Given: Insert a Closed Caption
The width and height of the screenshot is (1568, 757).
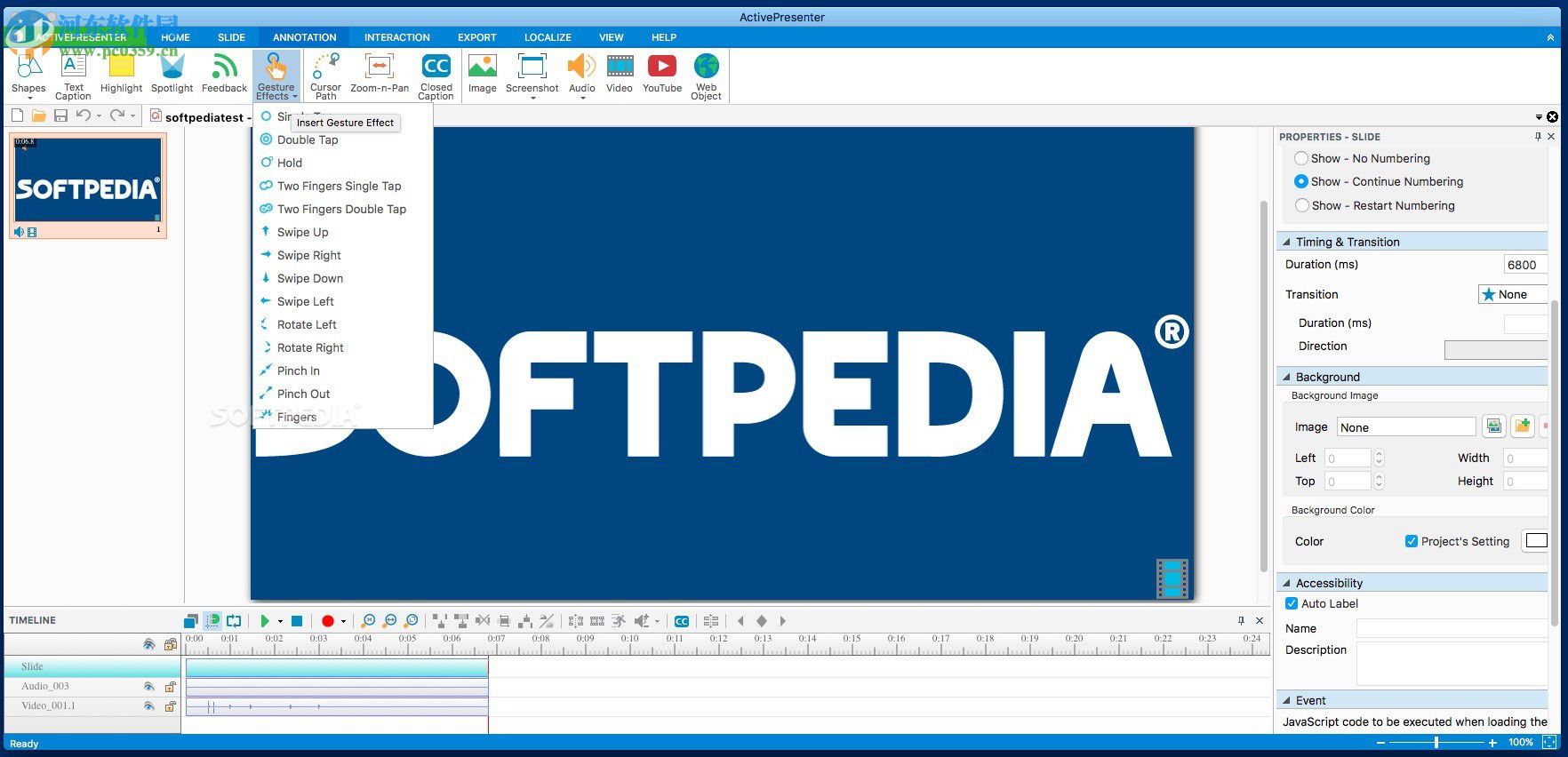Looking at the screenshot, I should tap(436, 75).
